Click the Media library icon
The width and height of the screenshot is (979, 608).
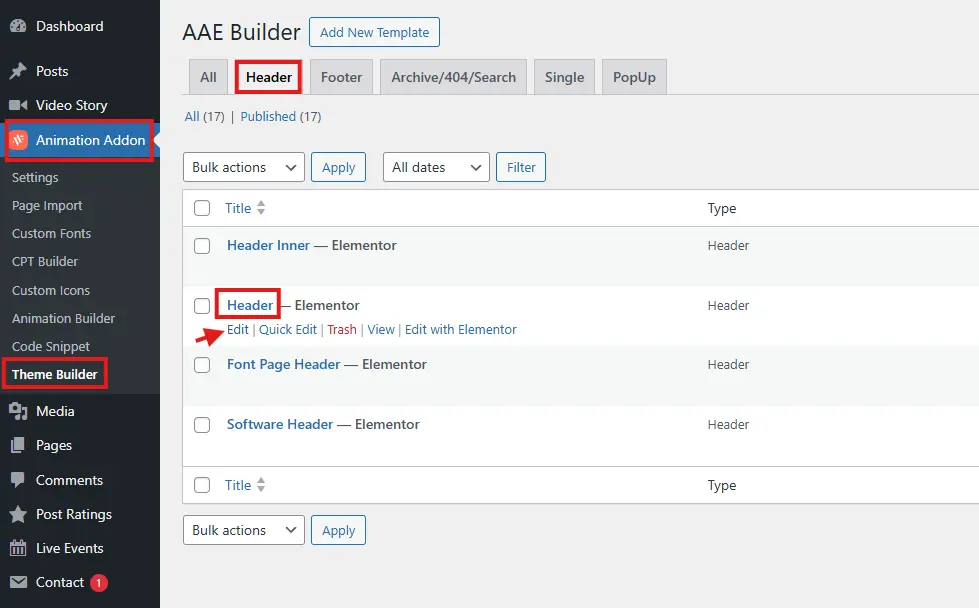click(18, 411)
